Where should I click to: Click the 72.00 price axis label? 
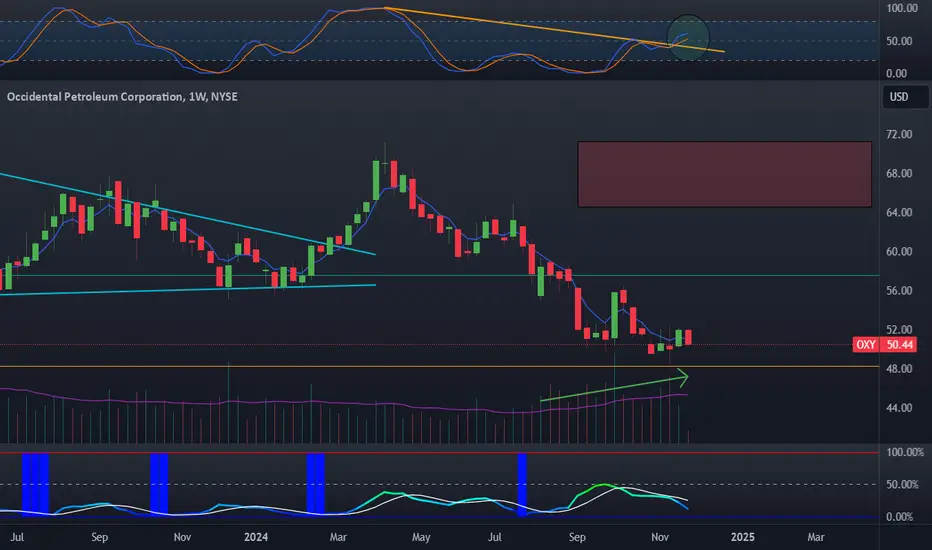[899, 134]
